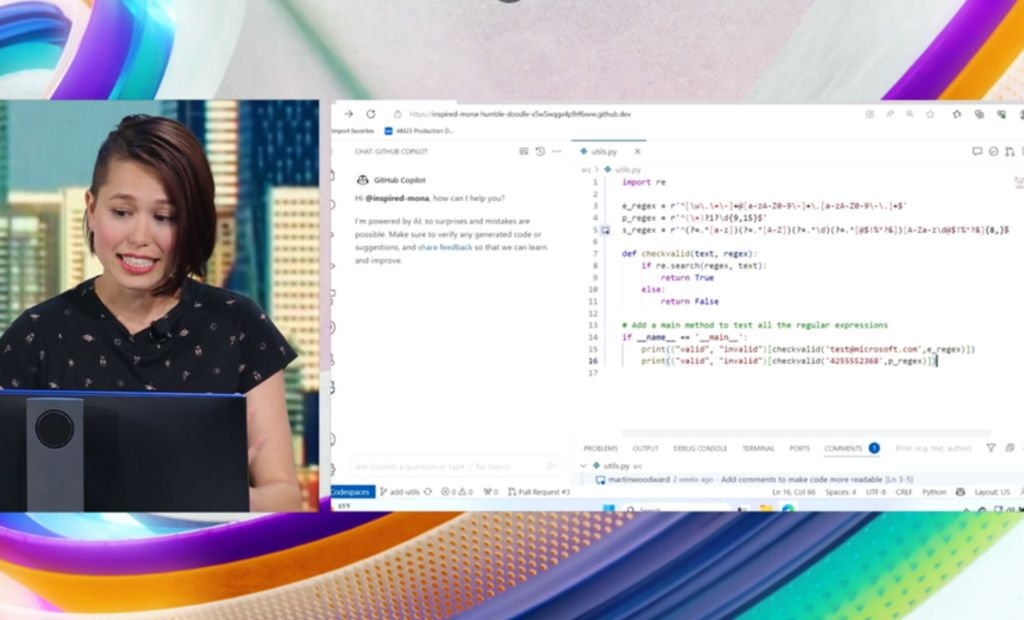1024x620 pixels.
Task: Add page to favorites star icon
Action: point(931,114)
